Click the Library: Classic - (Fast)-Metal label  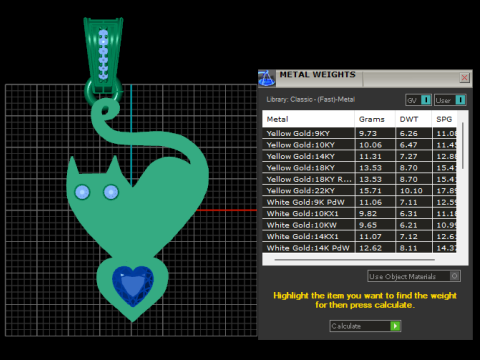tap(311, 99)
